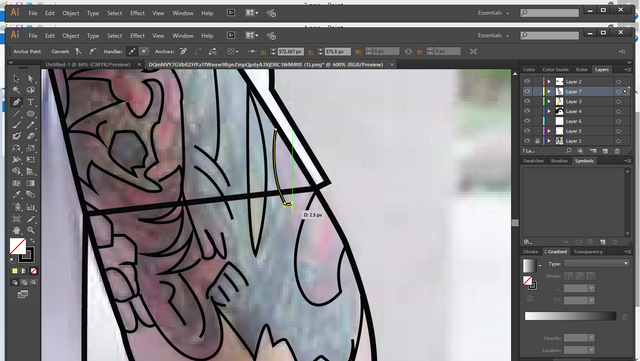
Task: Open the Essentials workspace dropdown
Action: coord(493,36)
